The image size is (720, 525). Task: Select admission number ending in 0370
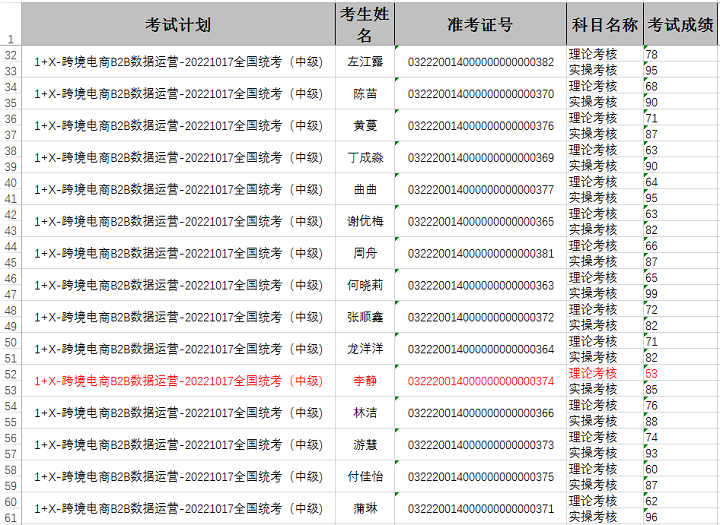(x=480, y=94)
